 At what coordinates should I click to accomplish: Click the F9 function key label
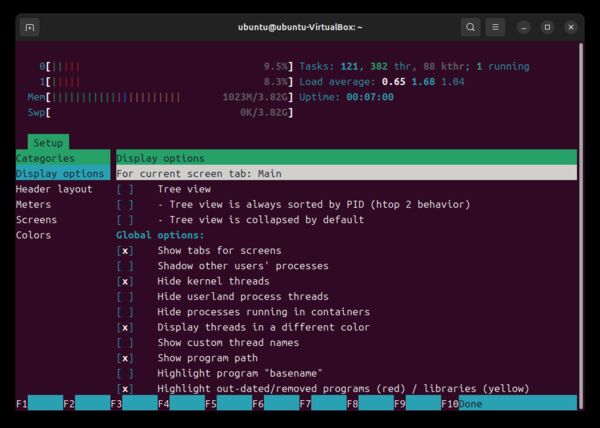click(x=399, y=404)
